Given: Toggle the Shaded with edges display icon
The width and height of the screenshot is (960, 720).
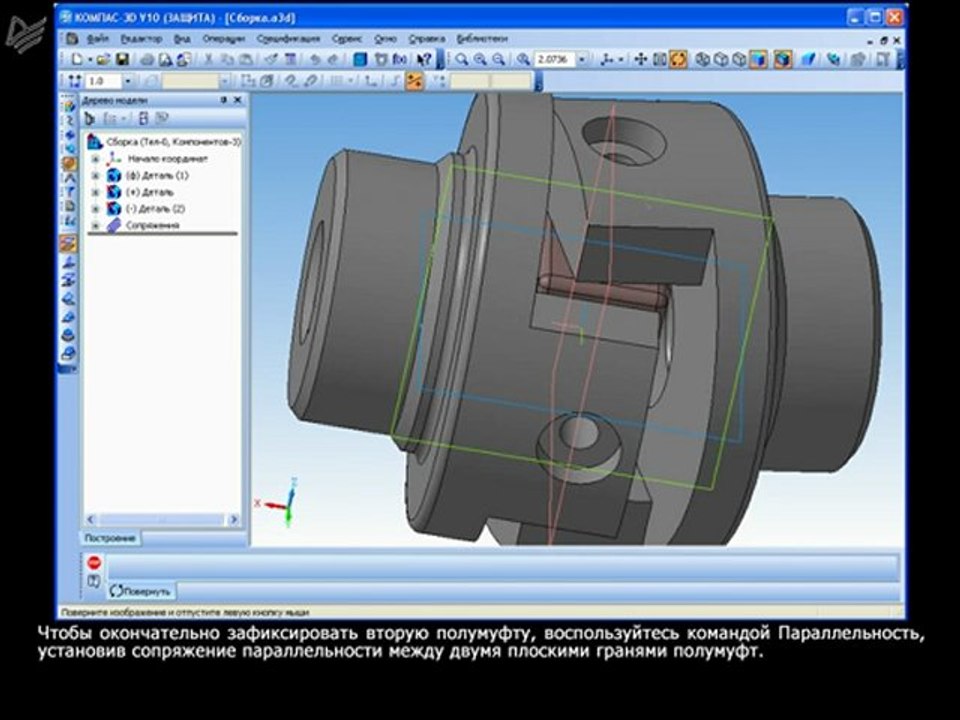Looking at the screenshot, I should pyautogui.click(x=782, y=59).
